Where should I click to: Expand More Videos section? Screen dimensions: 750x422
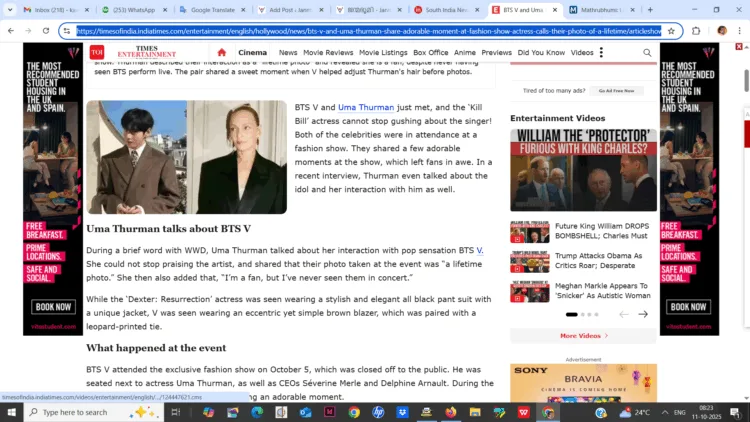click(x=583, y=336)
